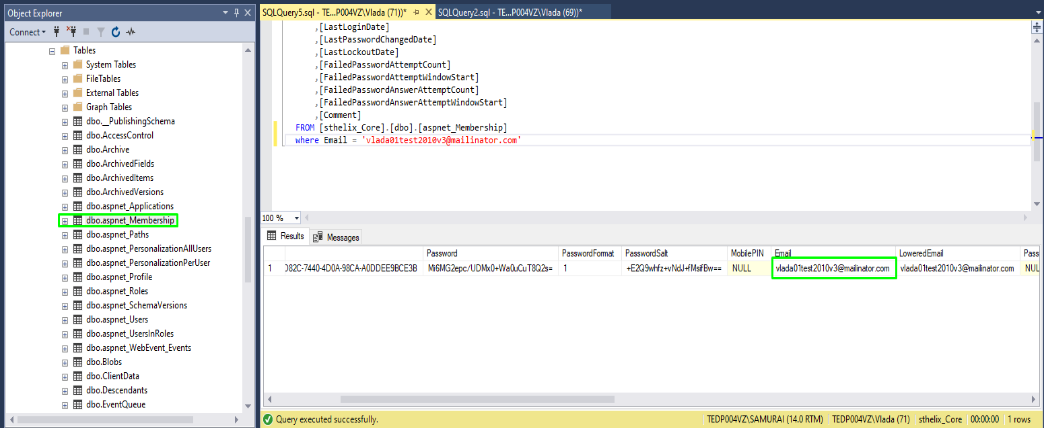Viewport: 1044px width, 428px height.
Task: Close the SQLQuery5.sql tab
Action: pyautogui.click(x=427, y=13)
